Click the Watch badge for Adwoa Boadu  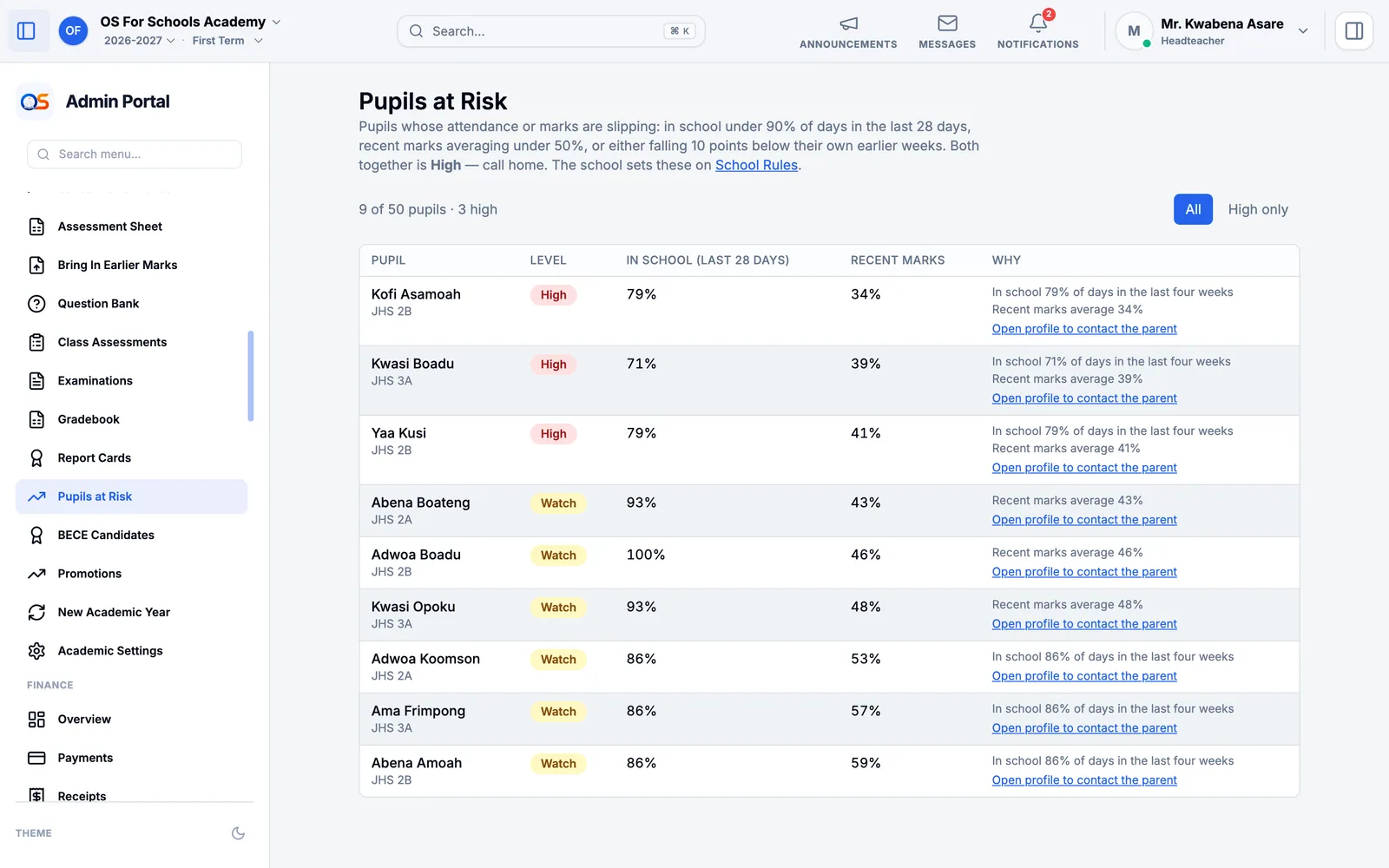[558, 556]
